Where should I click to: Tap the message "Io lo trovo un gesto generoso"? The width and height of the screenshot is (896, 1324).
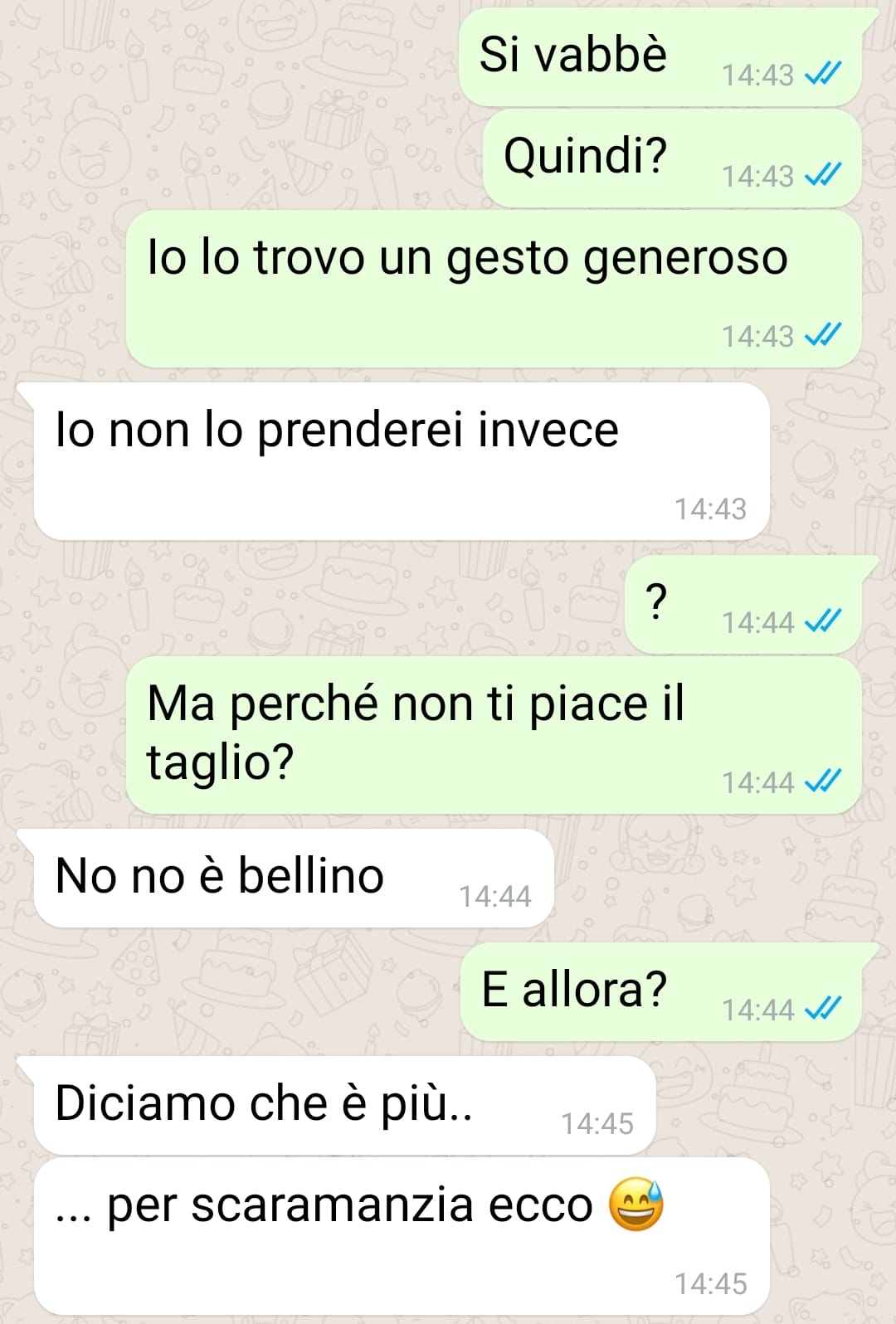[494, 289]
